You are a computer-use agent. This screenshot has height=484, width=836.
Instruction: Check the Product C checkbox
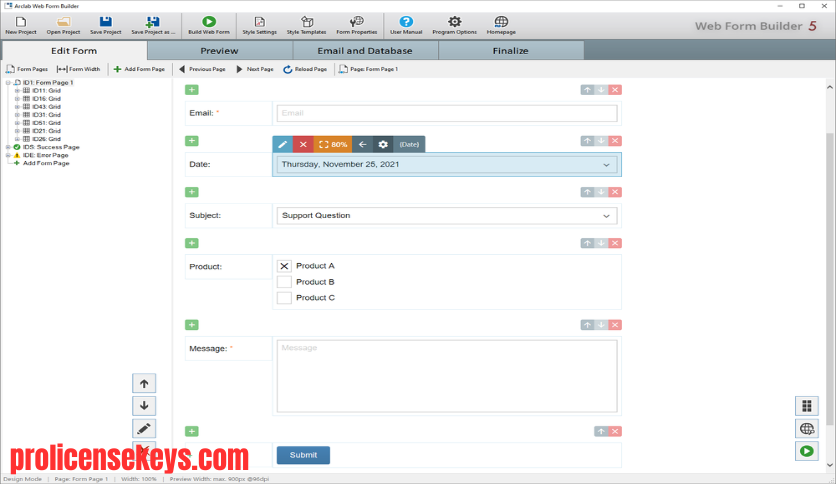[284, 298]
